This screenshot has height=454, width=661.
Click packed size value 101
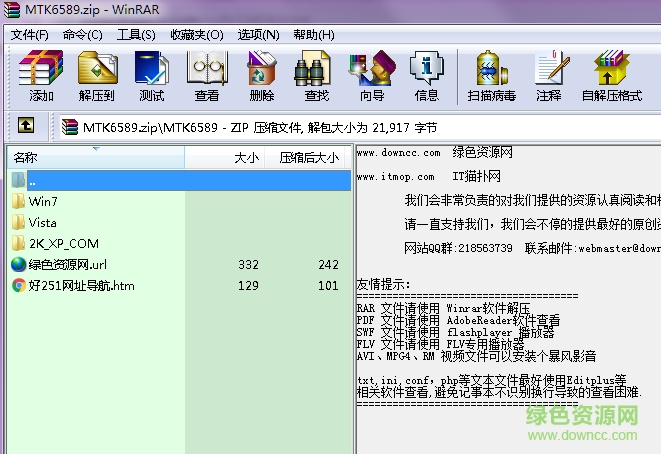(x=328, y=286)
